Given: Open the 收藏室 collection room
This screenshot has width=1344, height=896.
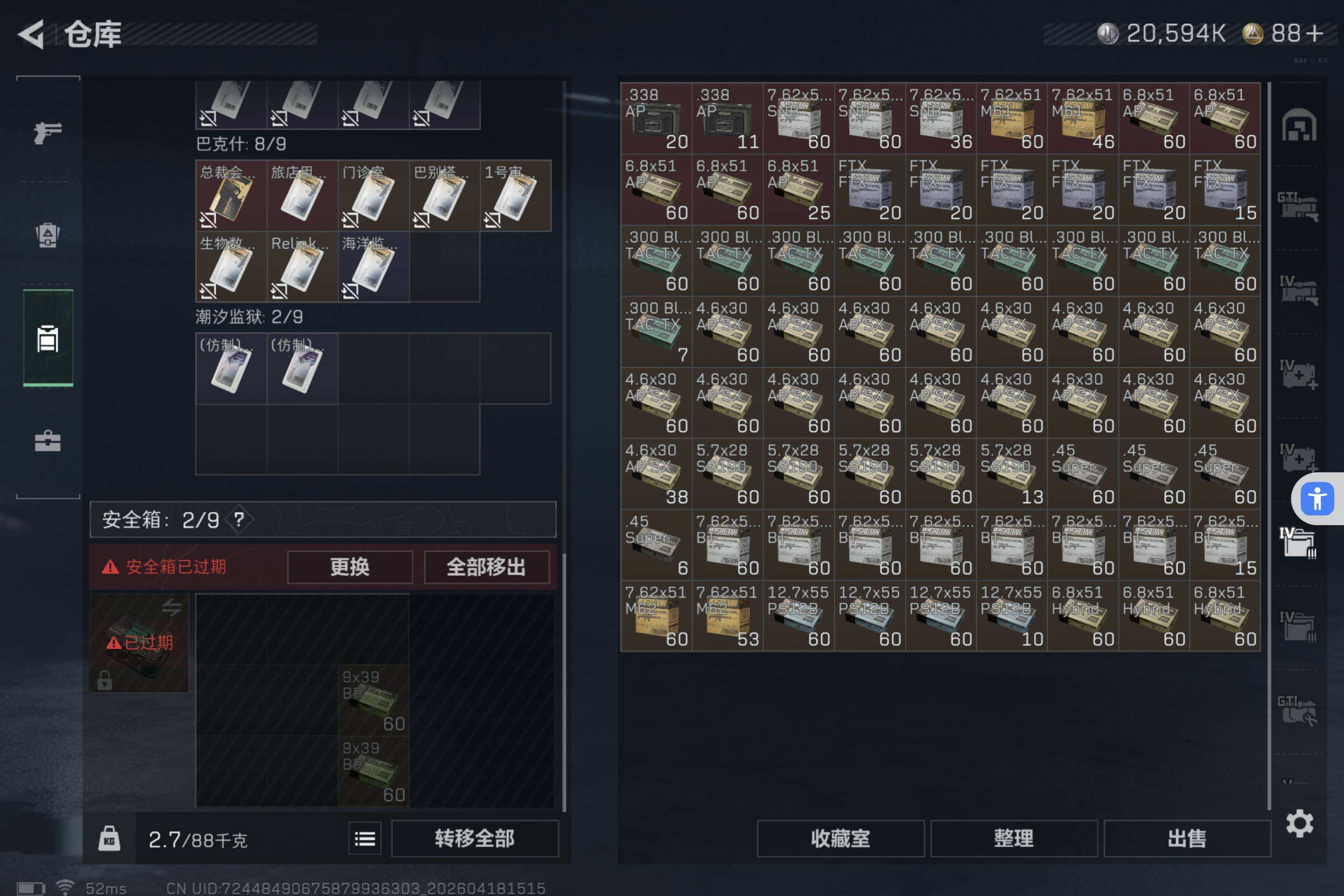Looking at the screenshot, I should [x=840, y=838].
